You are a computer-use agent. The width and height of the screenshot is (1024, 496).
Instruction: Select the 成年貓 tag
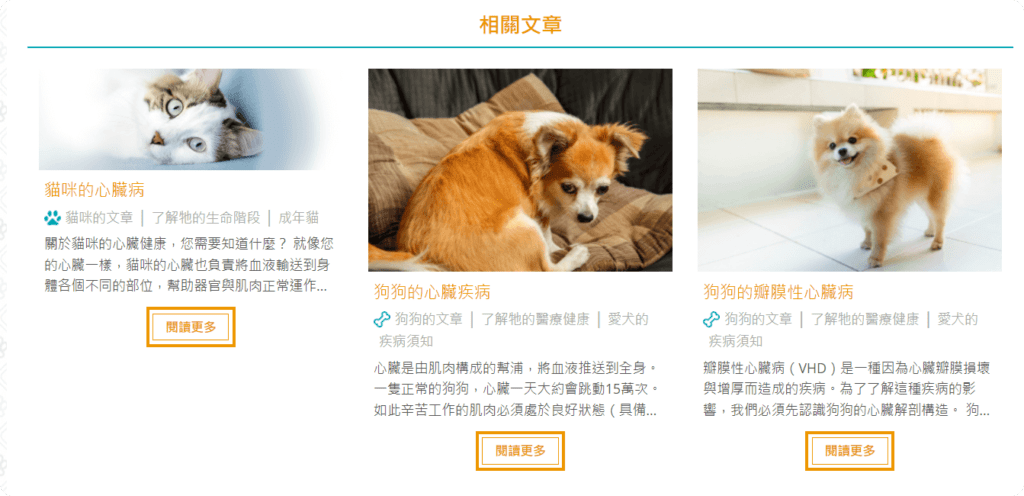[299, 218]
